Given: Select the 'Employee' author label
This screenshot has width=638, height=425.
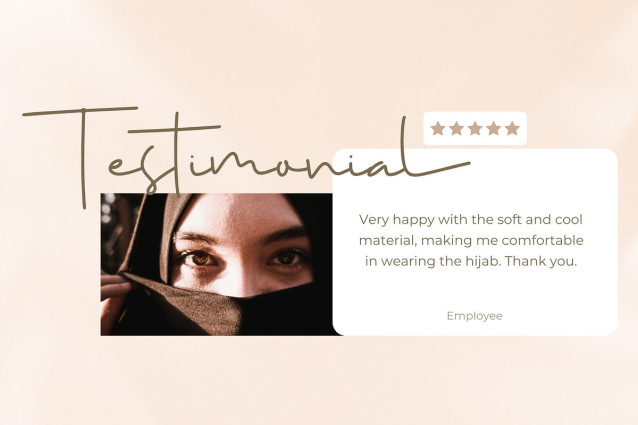Looking at the screenshot, I should click(x=474, y=316).
